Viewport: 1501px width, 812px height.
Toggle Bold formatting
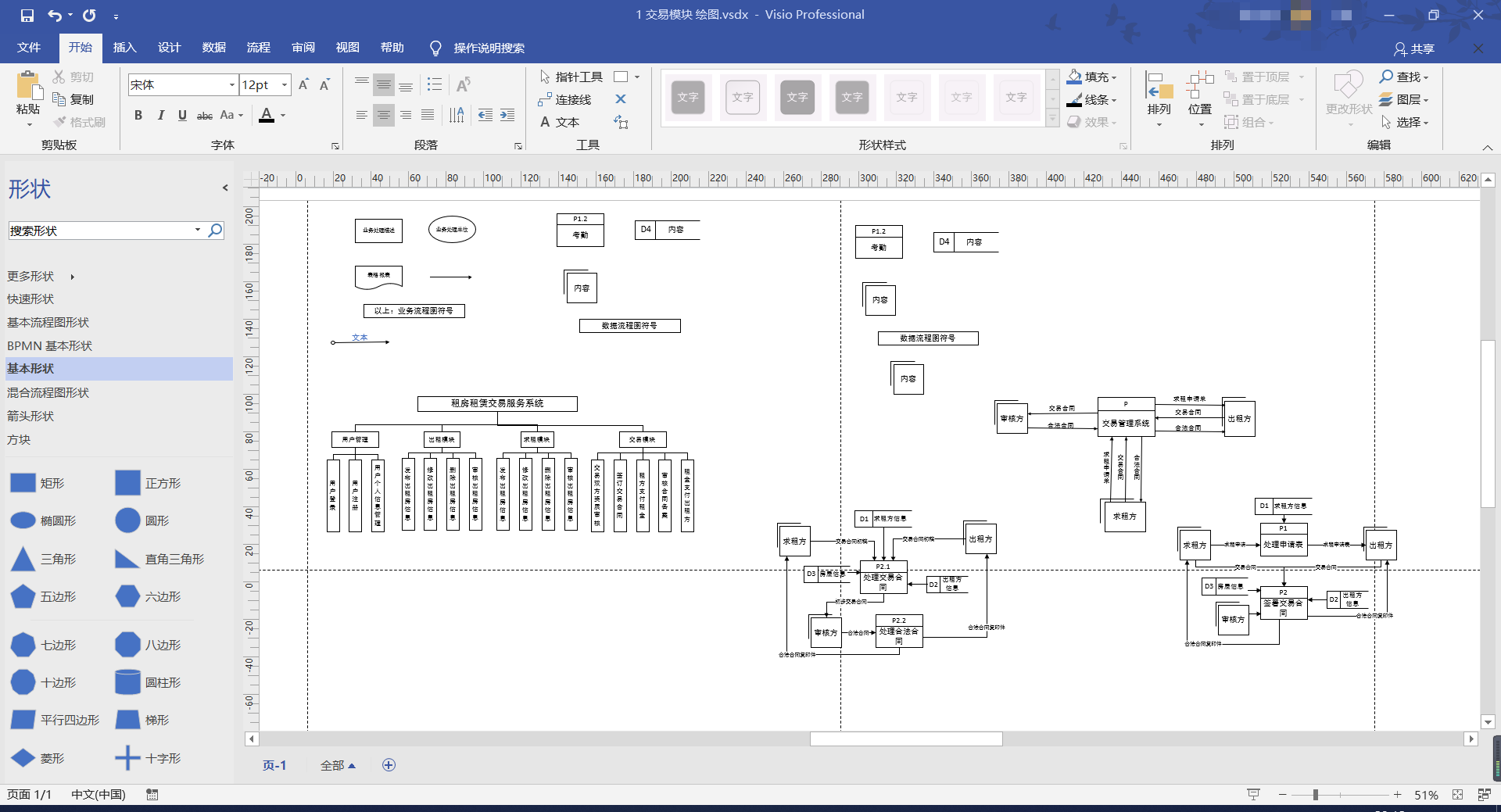[x=138, y=116]
